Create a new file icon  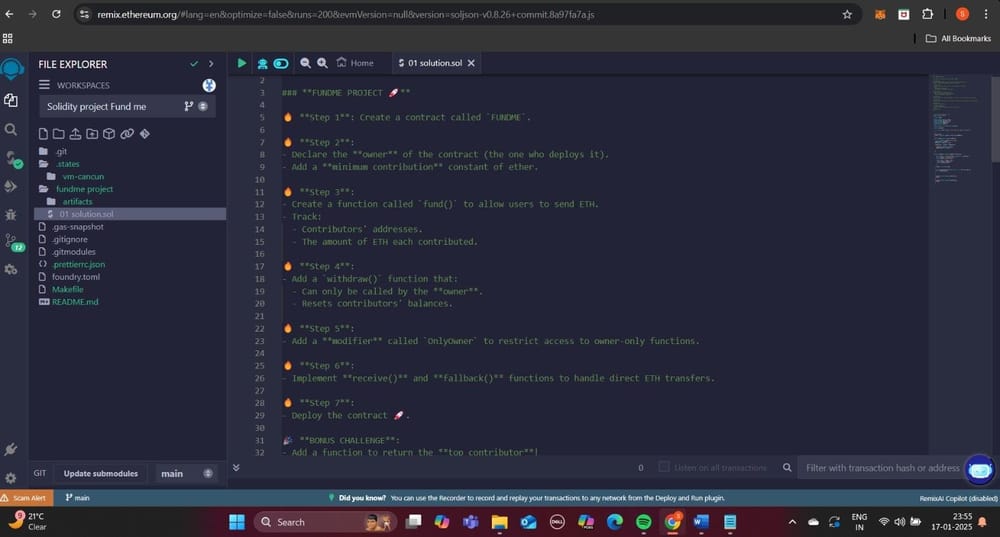pos(43,134)
